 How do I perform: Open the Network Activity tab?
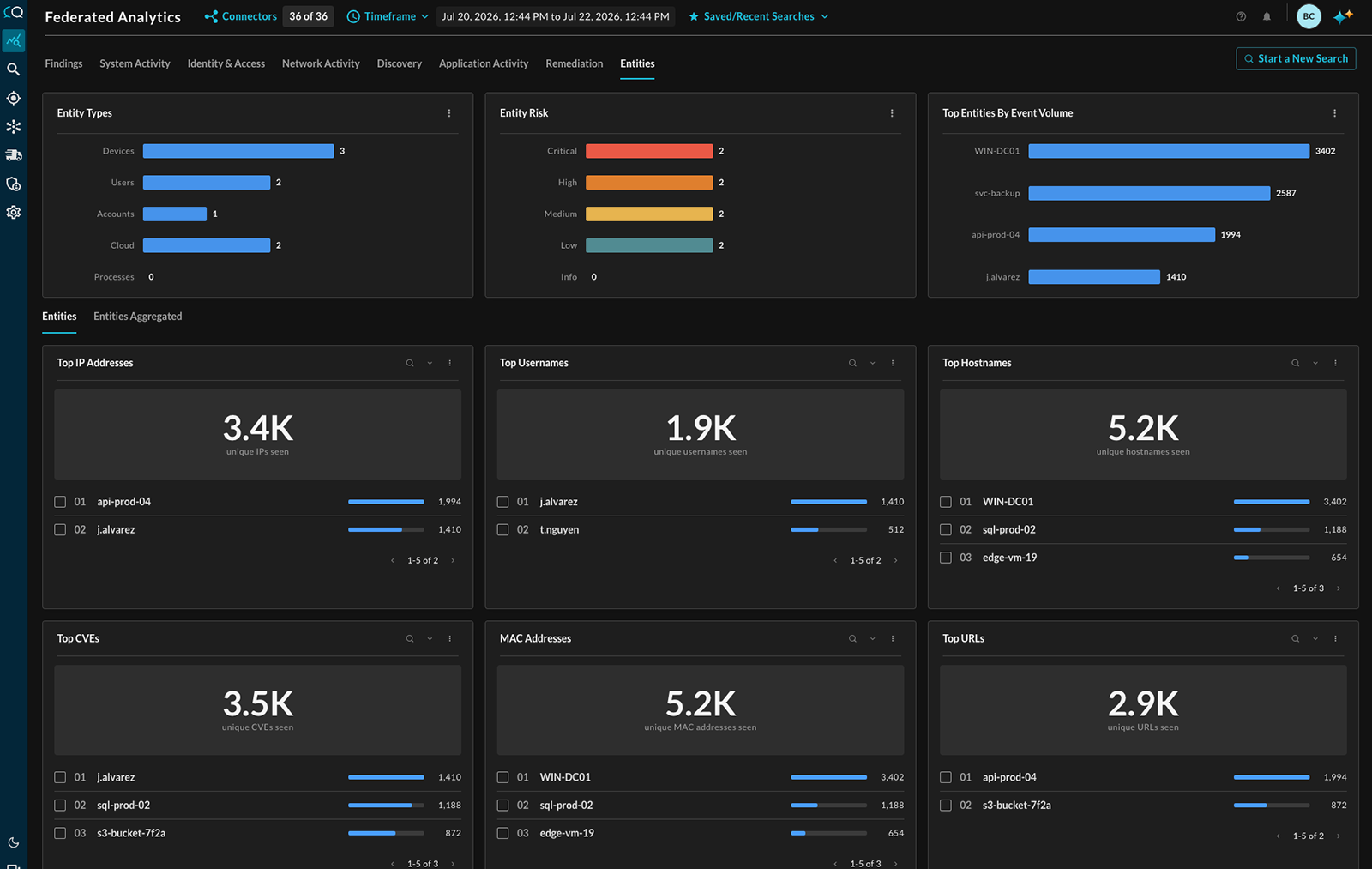coord(321,63)
